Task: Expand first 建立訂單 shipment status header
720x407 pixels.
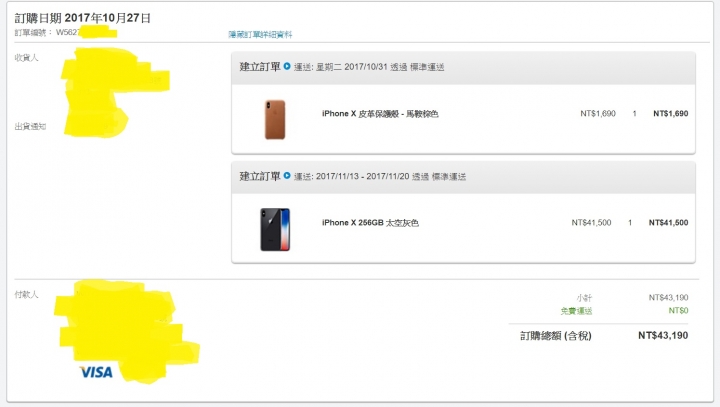Action: pos(463,68)
